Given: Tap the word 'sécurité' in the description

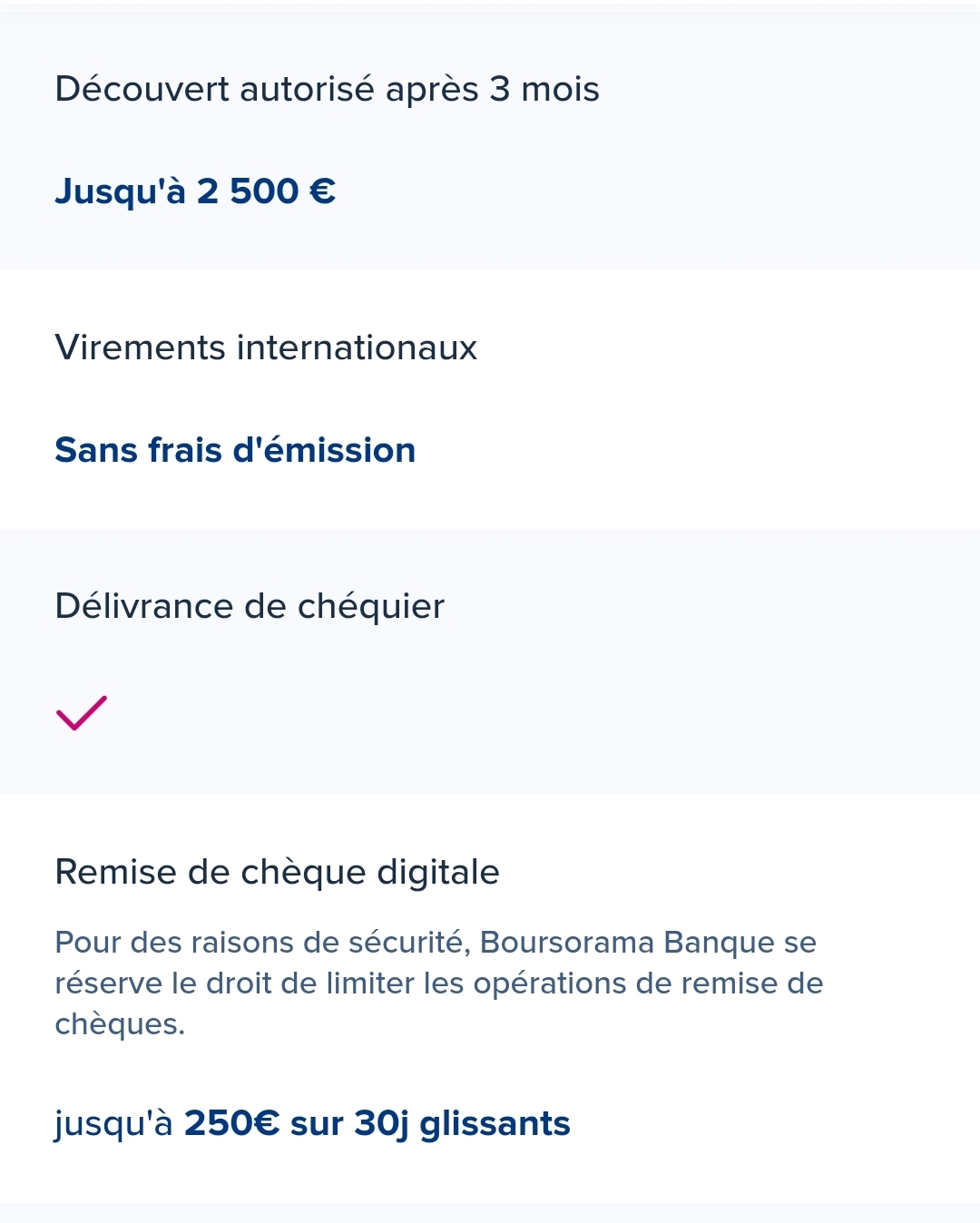Looking at the screenshot, I should (407, 943).
